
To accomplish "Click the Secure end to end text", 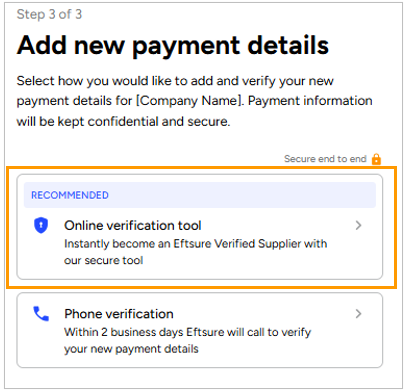I will tap(325, 159).
